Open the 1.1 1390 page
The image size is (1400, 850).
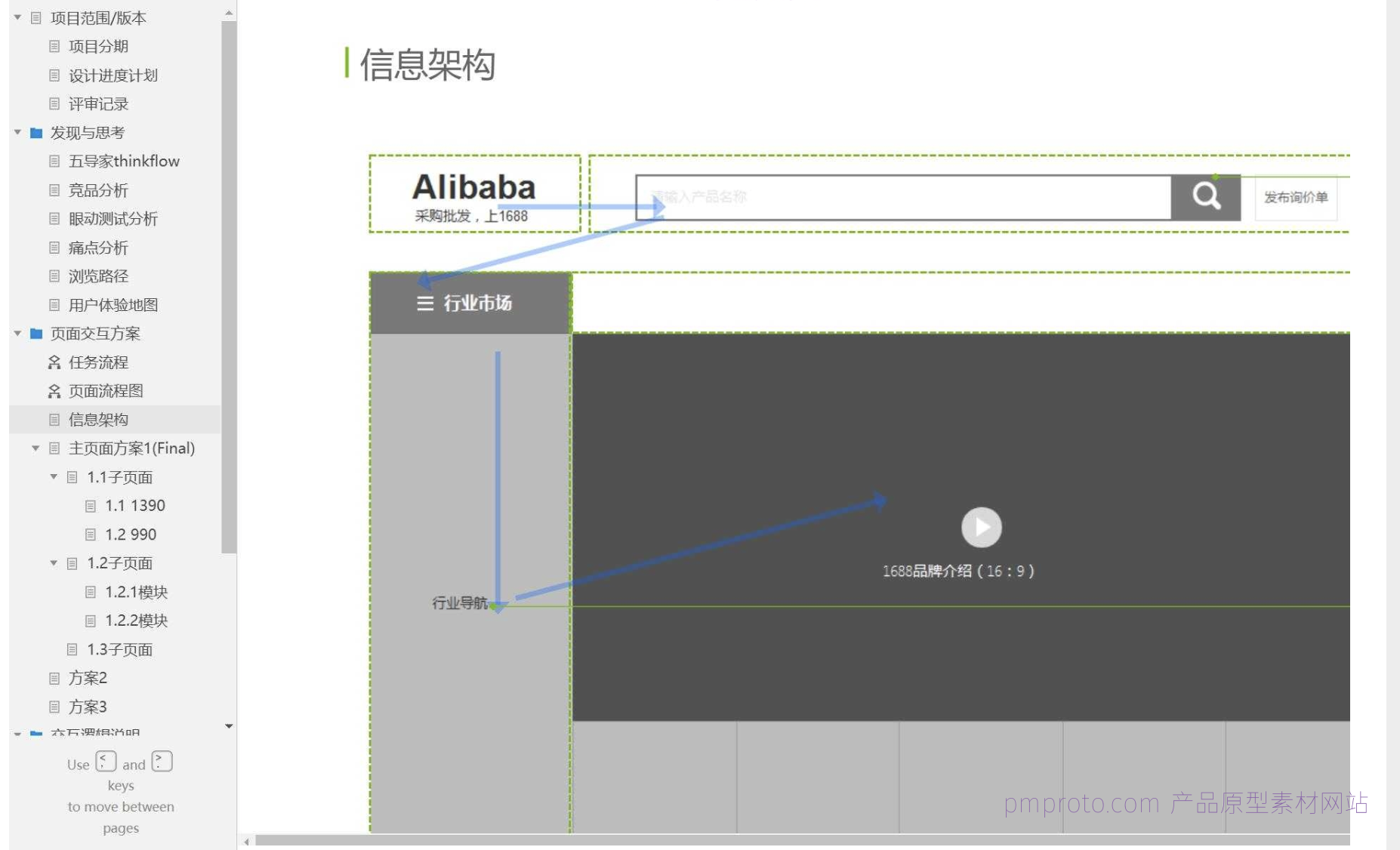(134, 506)
